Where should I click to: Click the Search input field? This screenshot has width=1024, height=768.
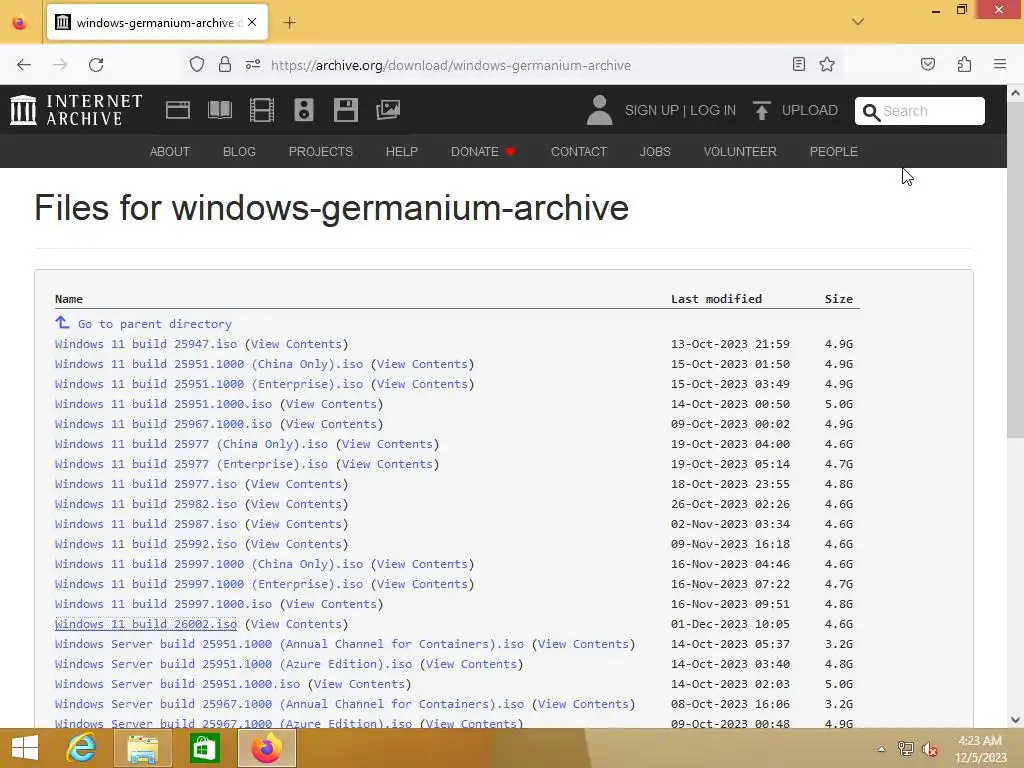(x=920, y=111)
